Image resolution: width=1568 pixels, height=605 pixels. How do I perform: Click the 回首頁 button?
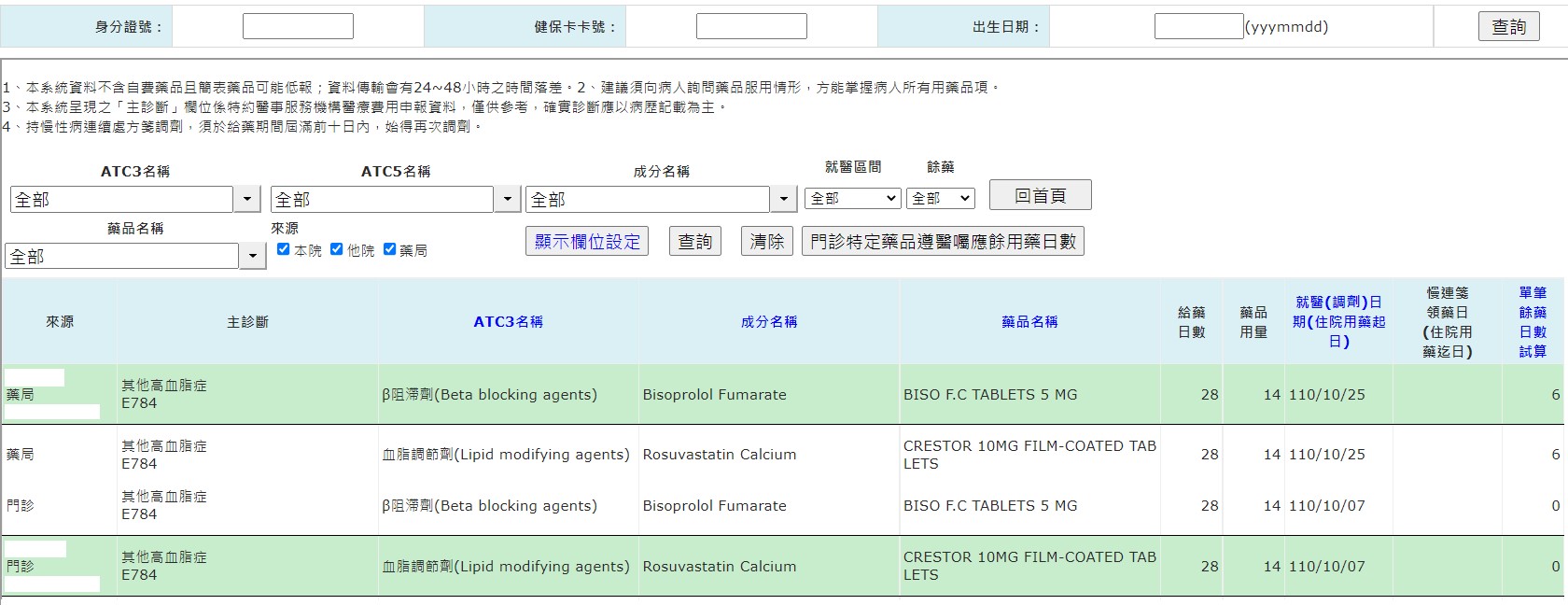click(1040, 195)
